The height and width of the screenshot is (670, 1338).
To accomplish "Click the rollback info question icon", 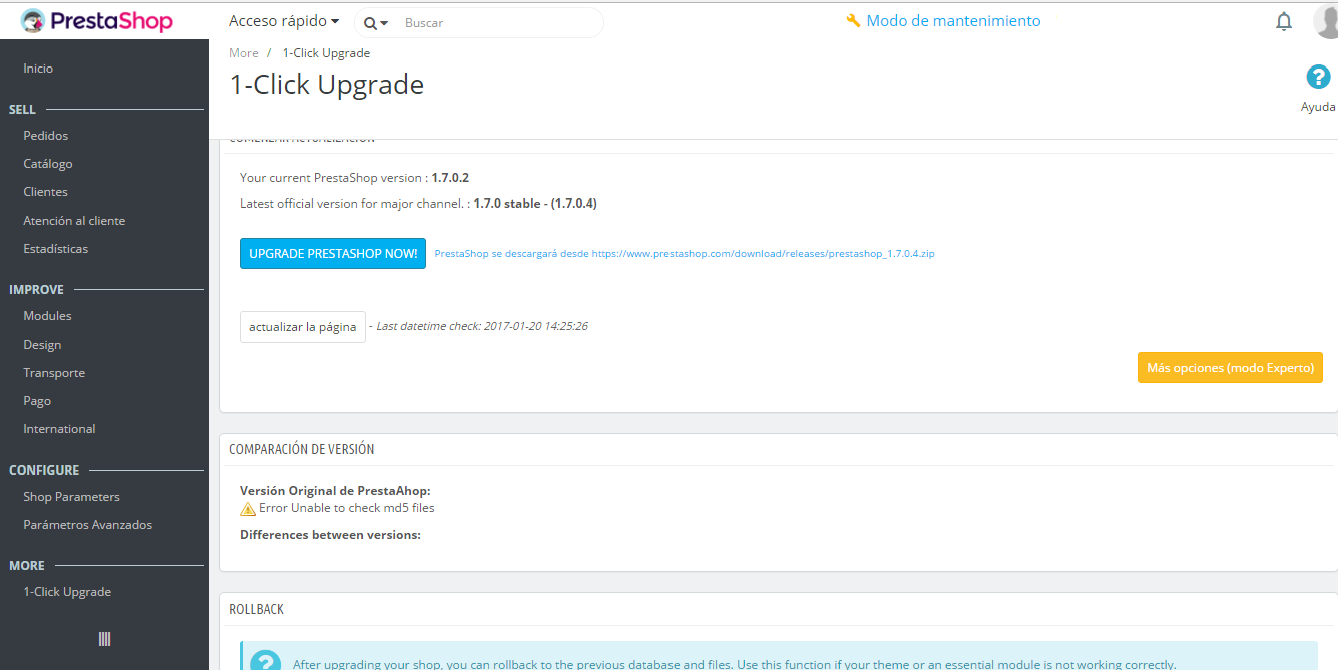I will [x=265, y=662].
